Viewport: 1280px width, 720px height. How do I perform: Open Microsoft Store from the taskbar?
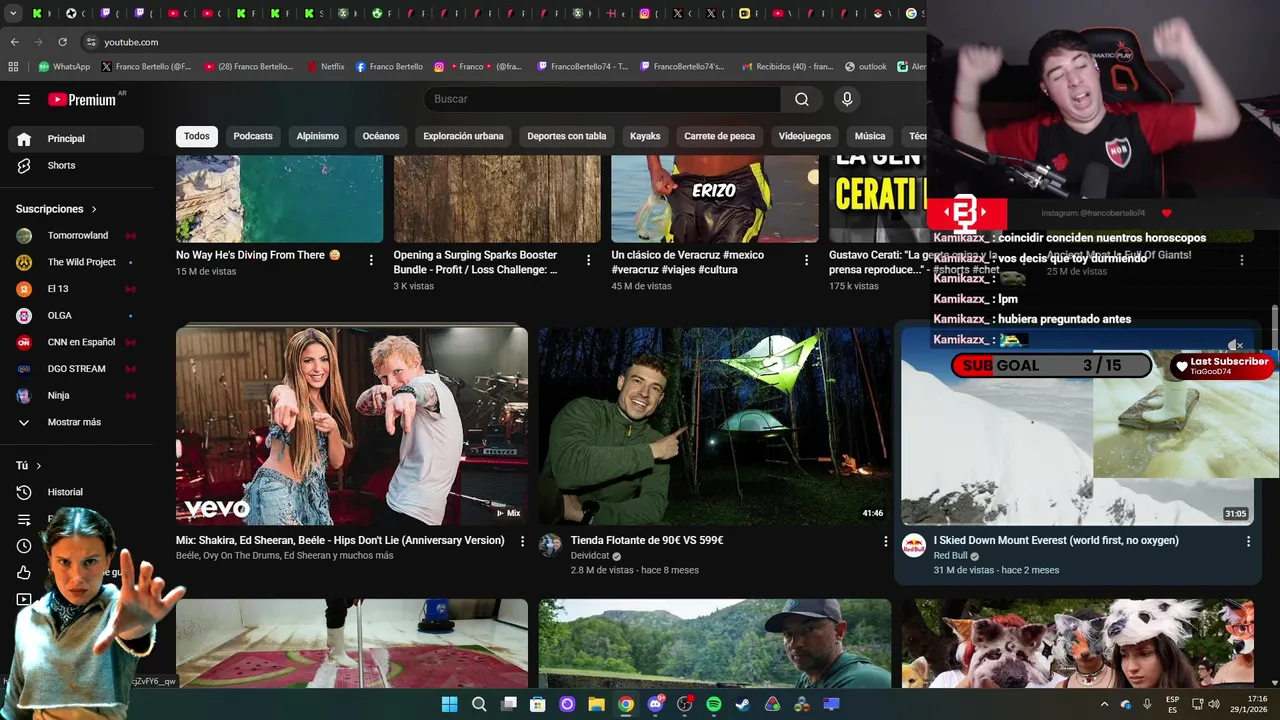point(537,704)
